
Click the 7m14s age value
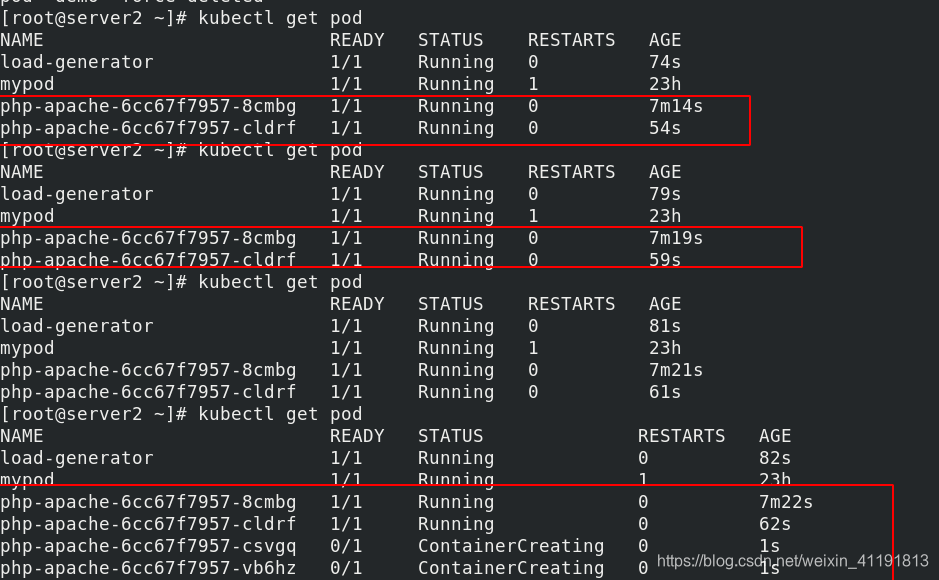pyautogui.click(x=676, y=106)
